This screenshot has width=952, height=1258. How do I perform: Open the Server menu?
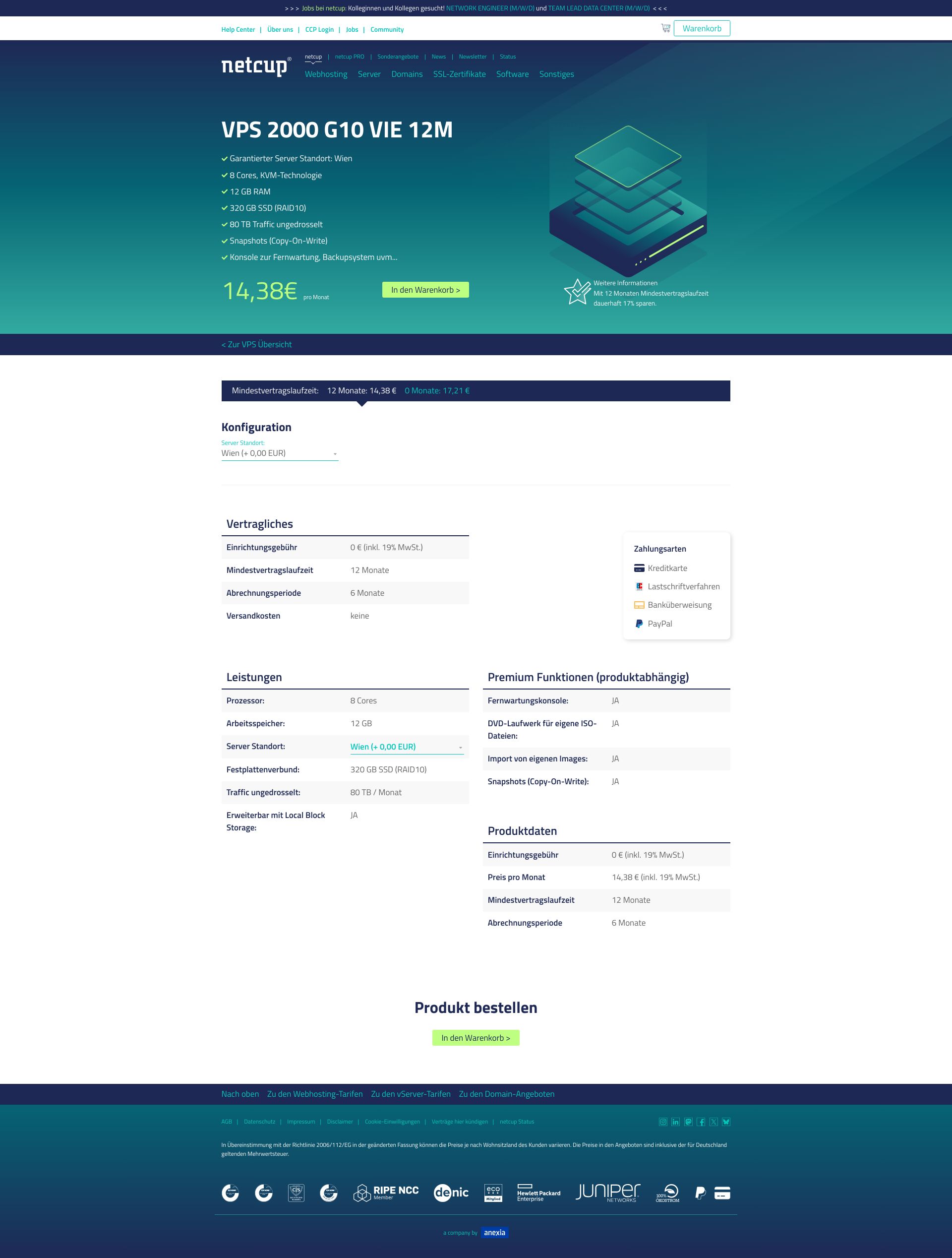(x=369, y=74)
